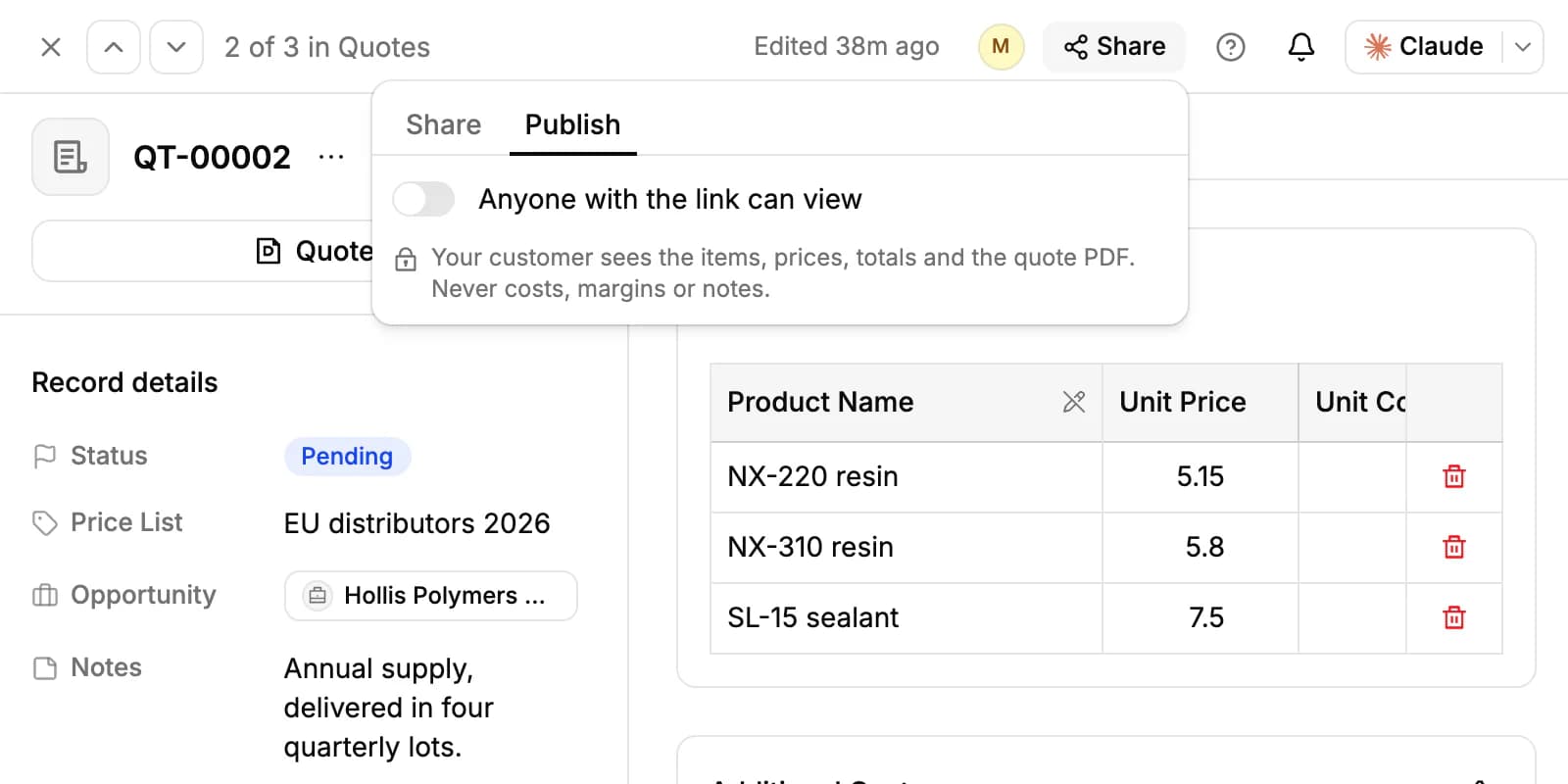Open the three-dot menu next to QT-00002
The height and width of the screenshot is (784, 1568).
tap(331, 157)
